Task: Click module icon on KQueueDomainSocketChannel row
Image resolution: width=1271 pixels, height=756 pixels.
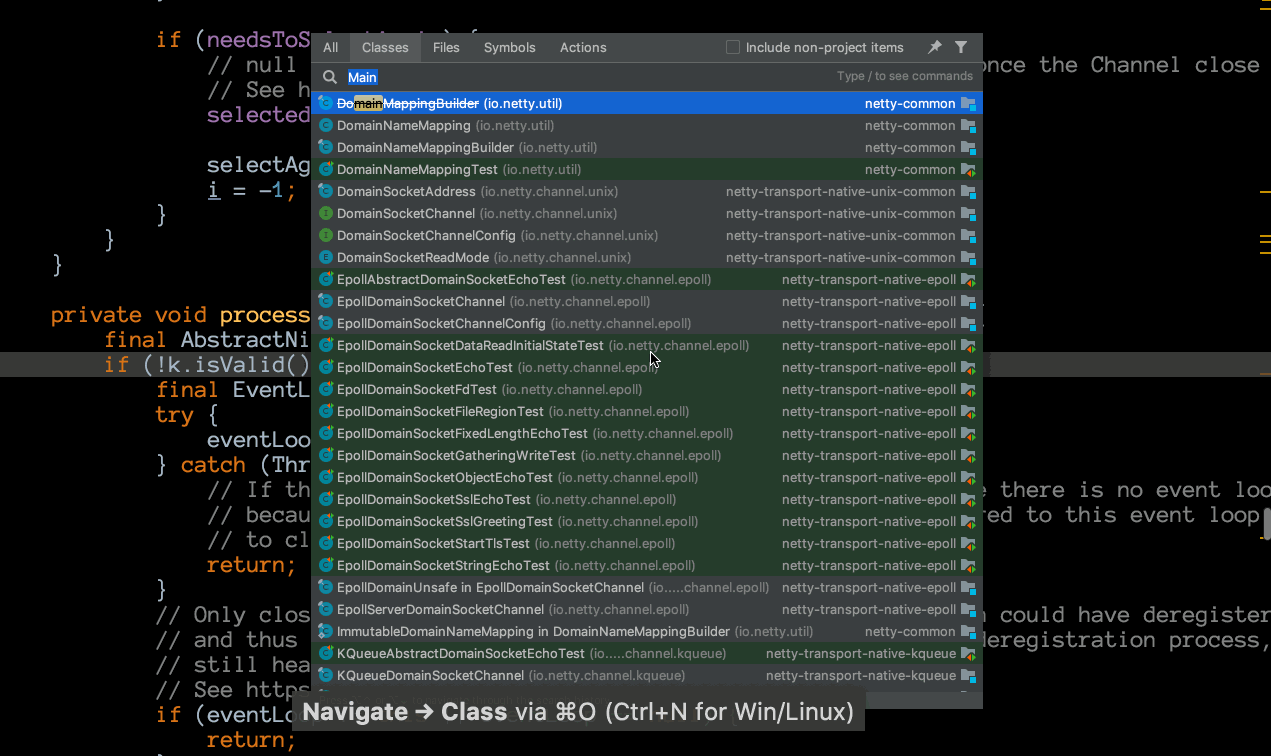Action: click(968, 675)
